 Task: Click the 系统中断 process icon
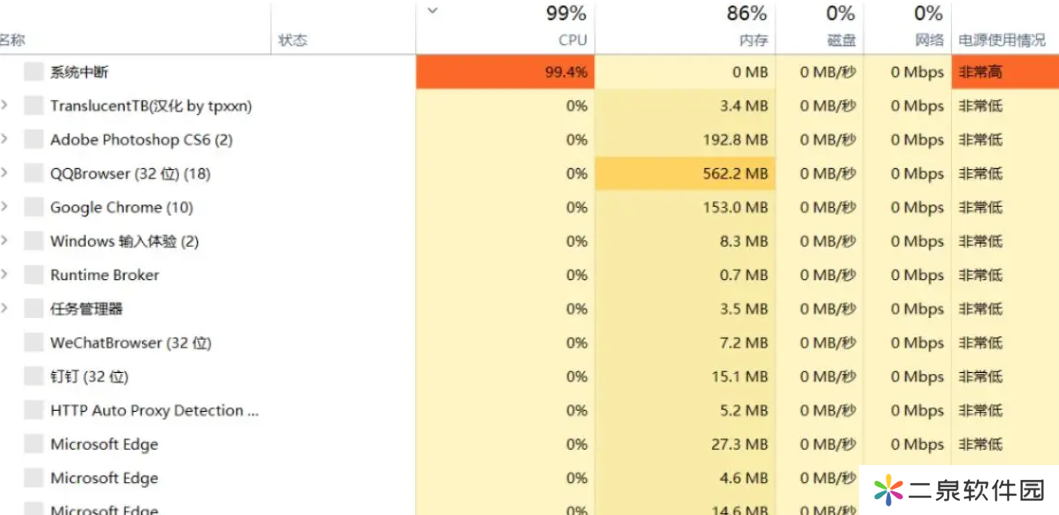pos(34,72)
